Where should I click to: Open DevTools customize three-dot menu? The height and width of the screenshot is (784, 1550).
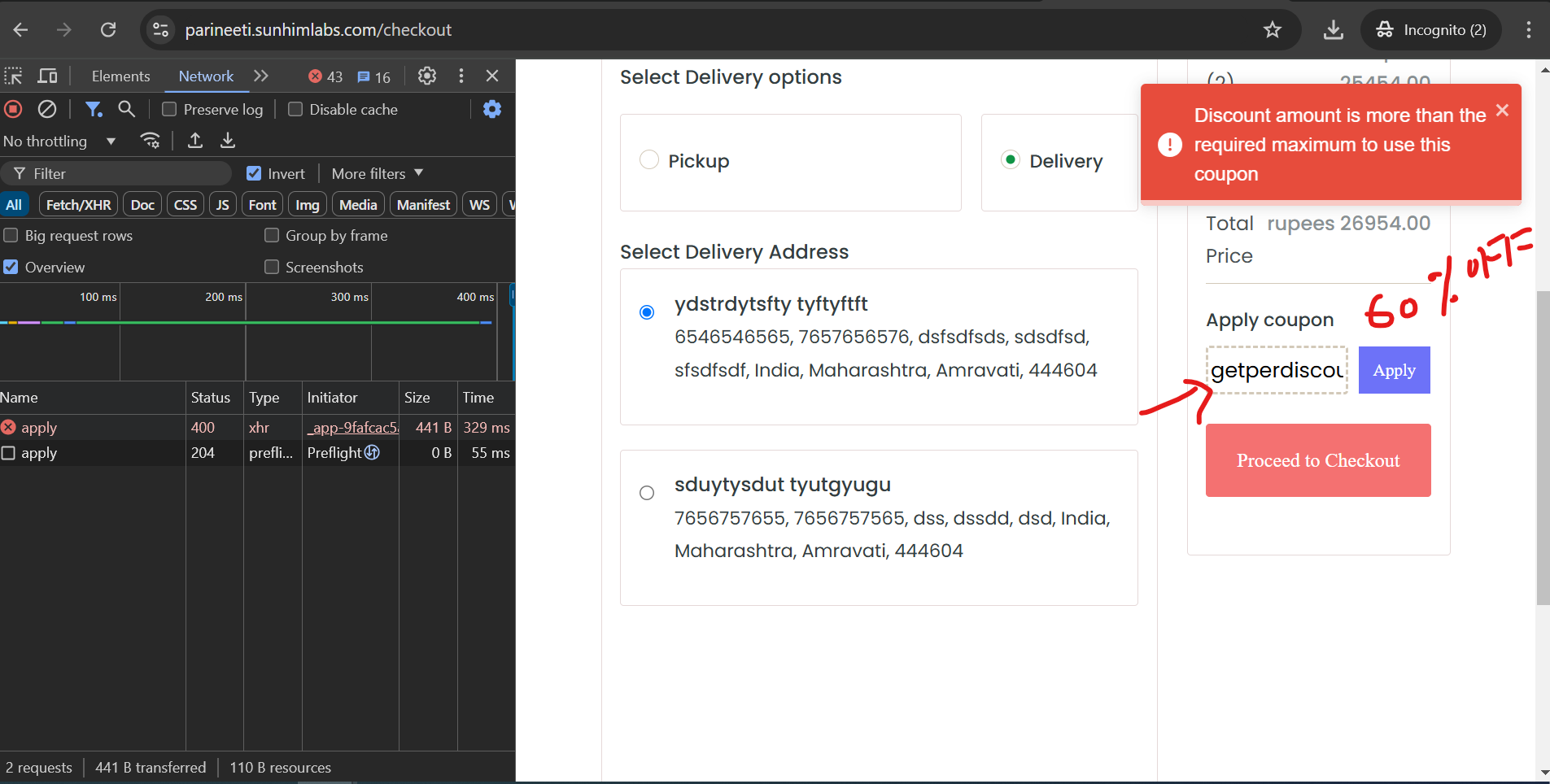point(461,76)
